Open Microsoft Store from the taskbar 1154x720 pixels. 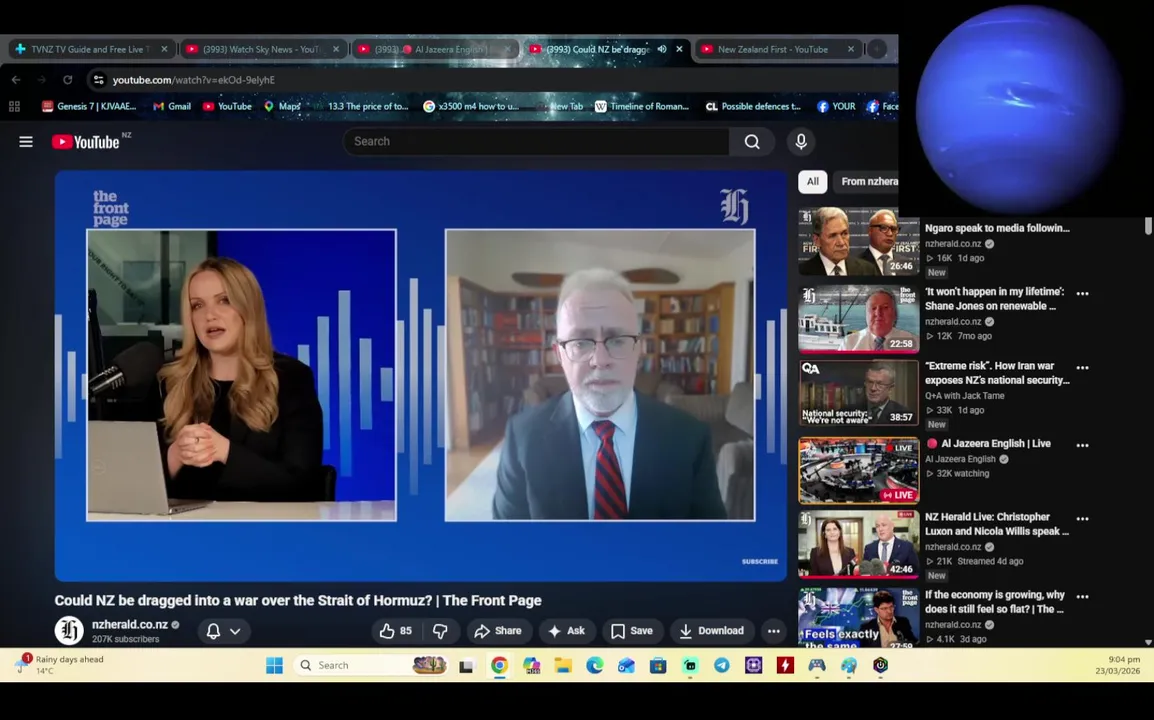pyautogui.click(x=658, y=666)
